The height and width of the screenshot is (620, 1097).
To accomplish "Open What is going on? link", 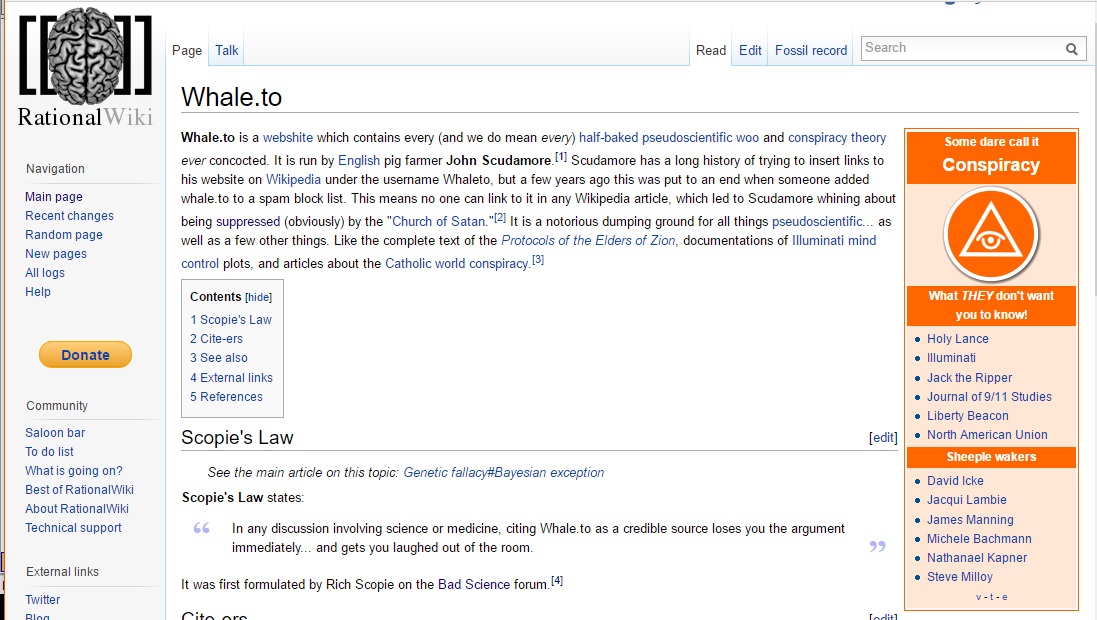I will tap(73, 470).
